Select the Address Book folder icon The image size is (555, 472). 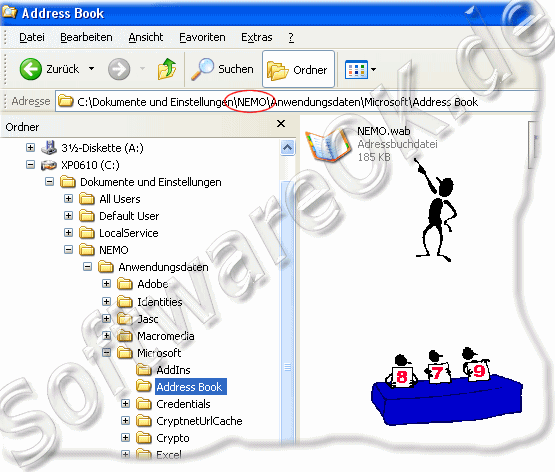click(144, 386)
